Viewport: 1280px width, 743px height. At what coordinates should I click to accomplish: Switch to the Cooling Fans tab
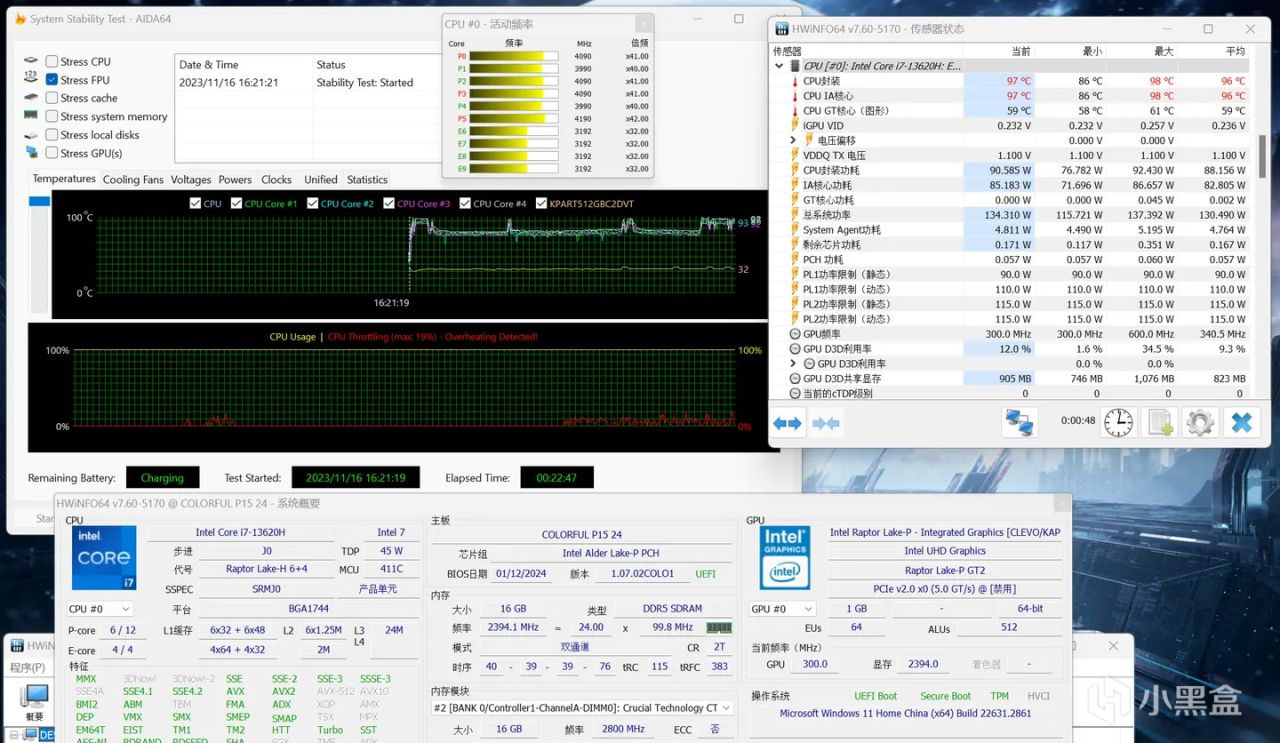pos(133,180)
